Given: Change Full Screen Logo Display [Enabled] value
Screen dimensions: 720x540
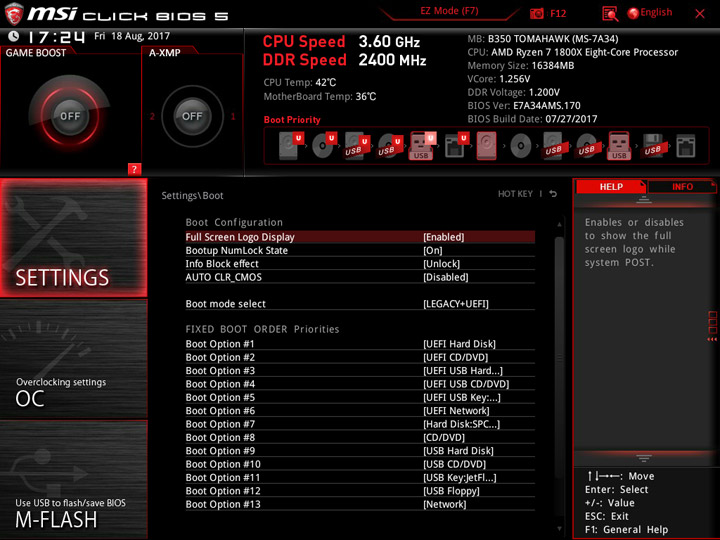Looking at the screenshot, I should [444, 237].
